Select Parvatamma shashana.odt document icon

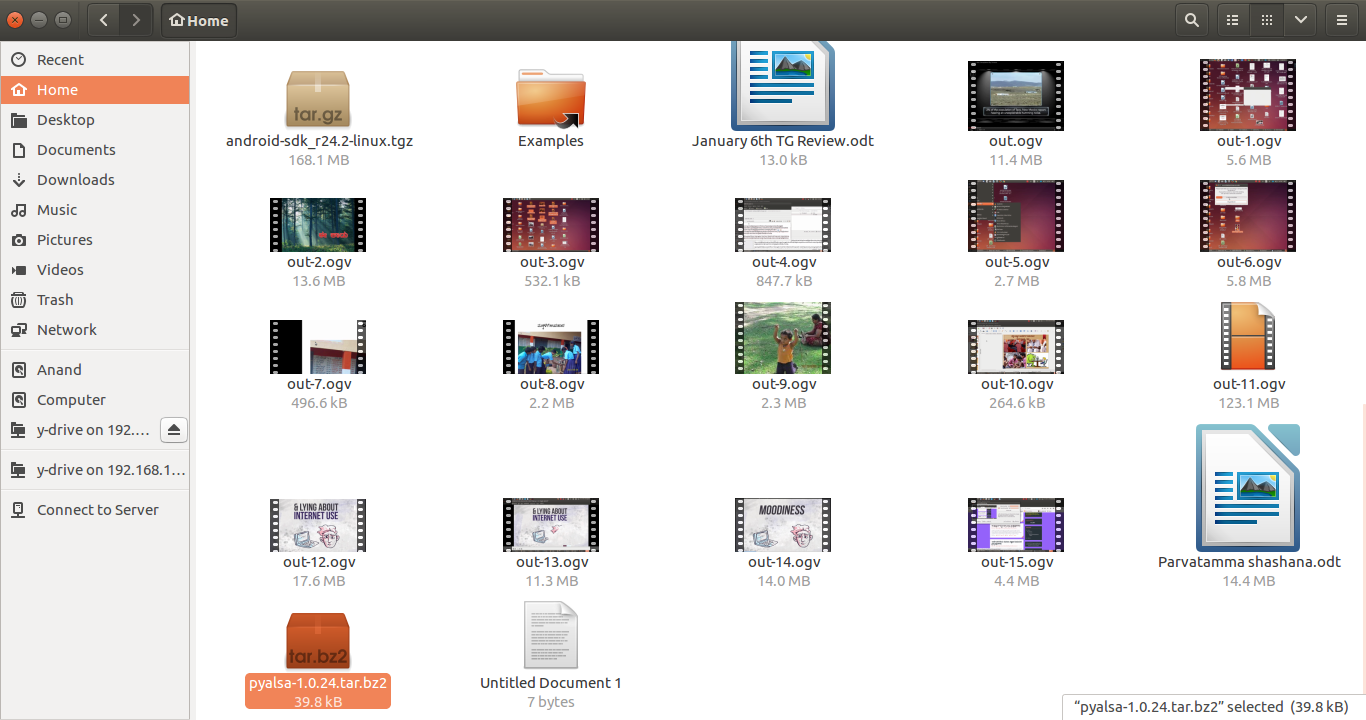point(1248,487)
